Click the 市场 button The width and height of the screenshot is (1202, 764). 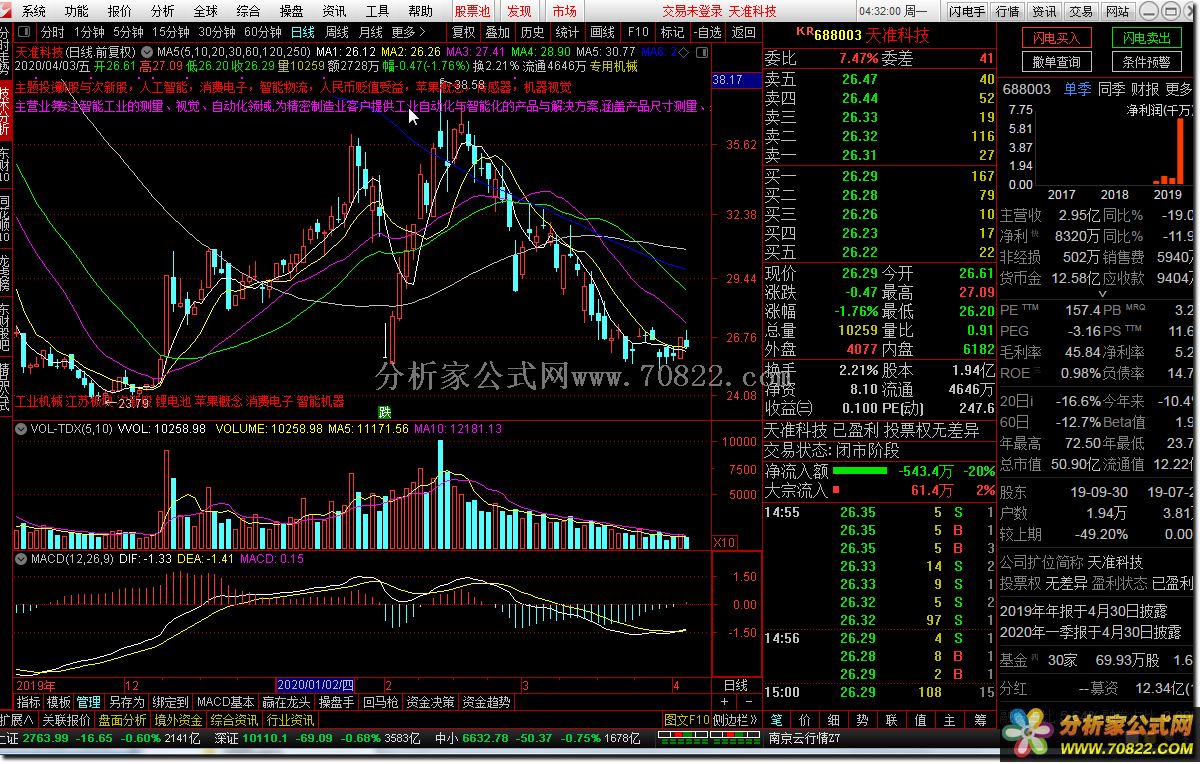[x=564, y=11]
